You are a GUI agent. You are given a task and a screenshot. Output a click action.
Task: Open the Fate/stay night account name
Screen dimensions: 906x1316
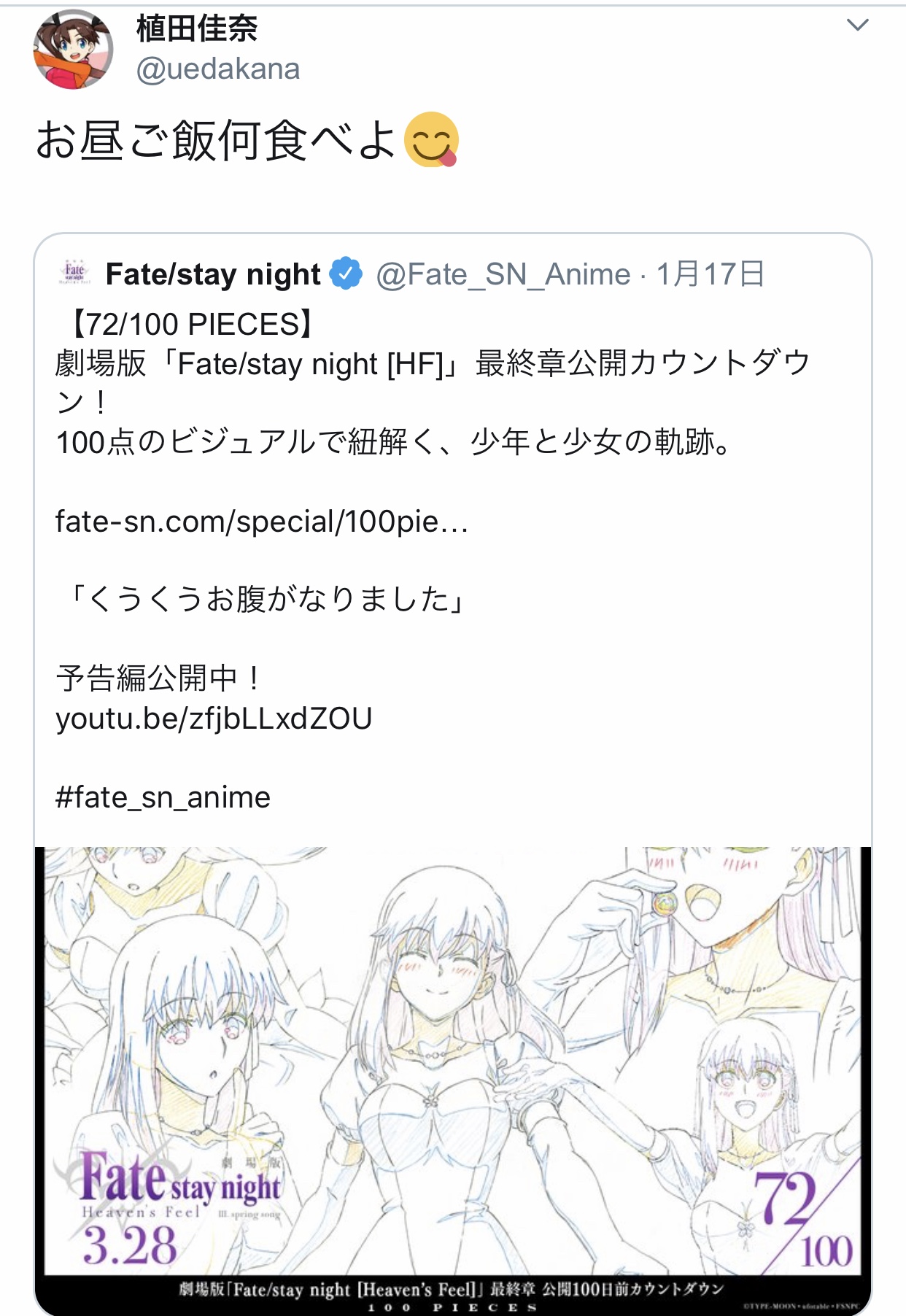213,274
